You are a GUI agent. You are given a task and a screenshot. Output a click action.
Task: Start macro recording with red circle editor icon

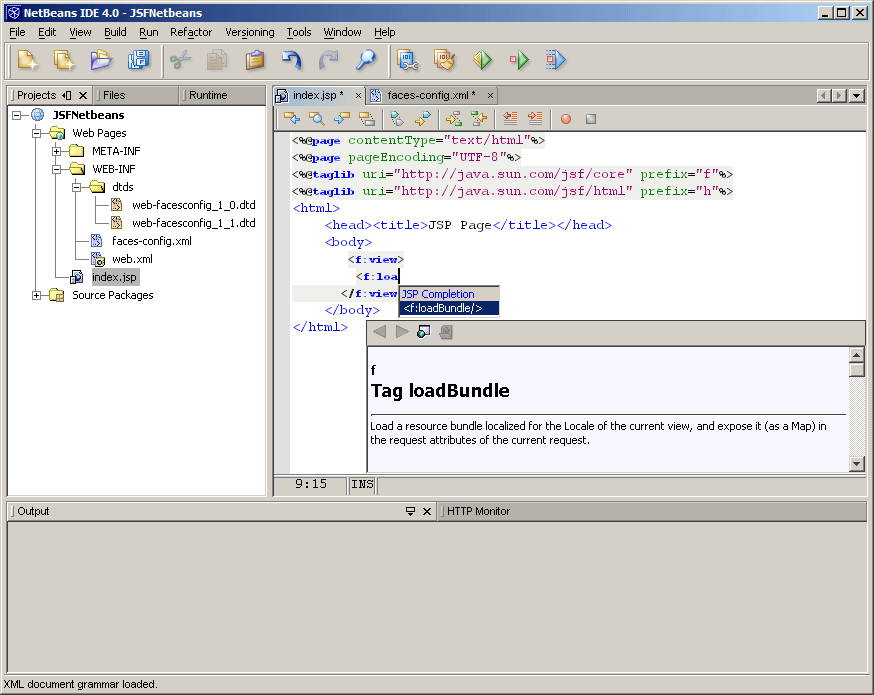coord(565,118)
